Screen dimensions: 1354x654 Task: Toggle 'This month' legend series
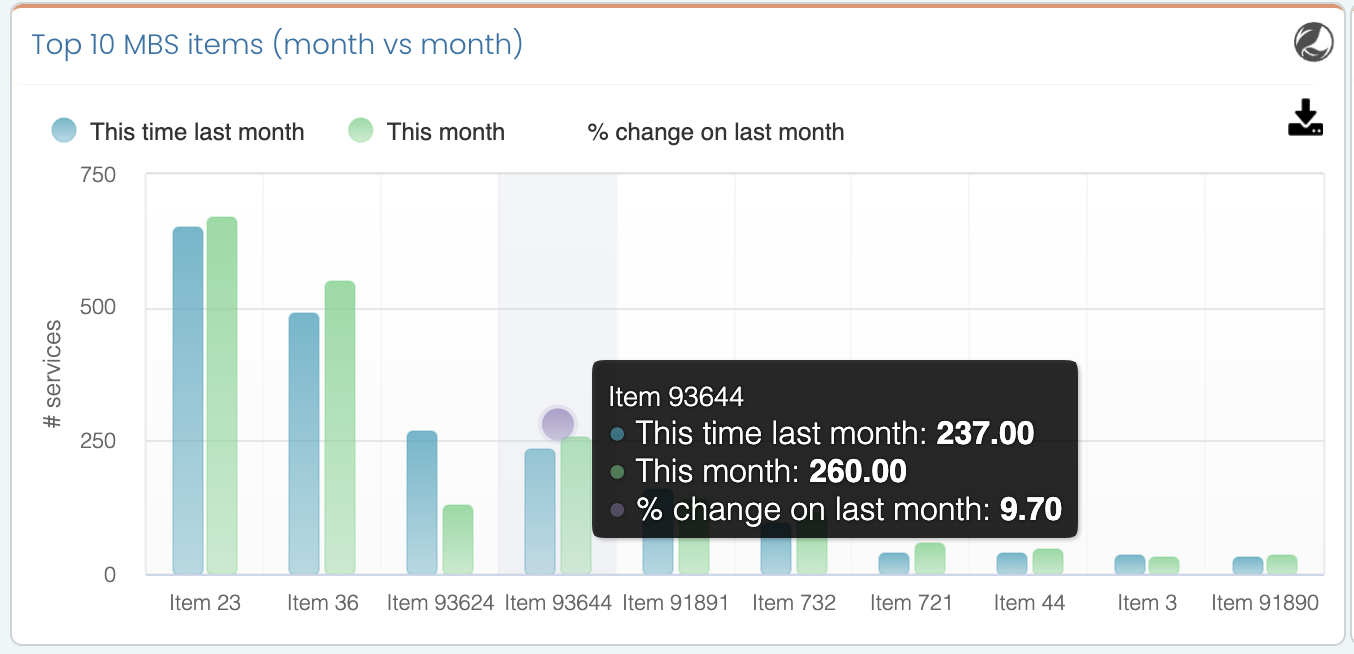tap(445, 132)
